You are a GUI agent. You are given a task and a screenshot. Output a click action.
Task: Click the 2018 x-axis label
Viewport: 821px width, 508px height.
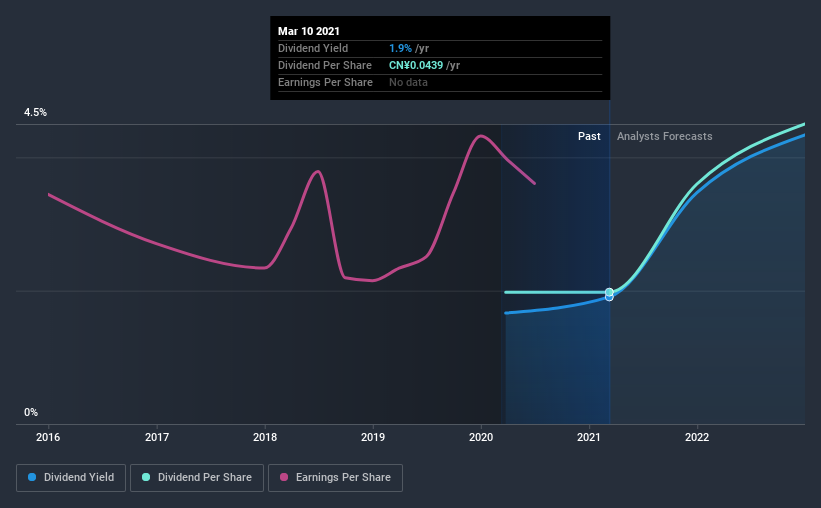(265, 437)
